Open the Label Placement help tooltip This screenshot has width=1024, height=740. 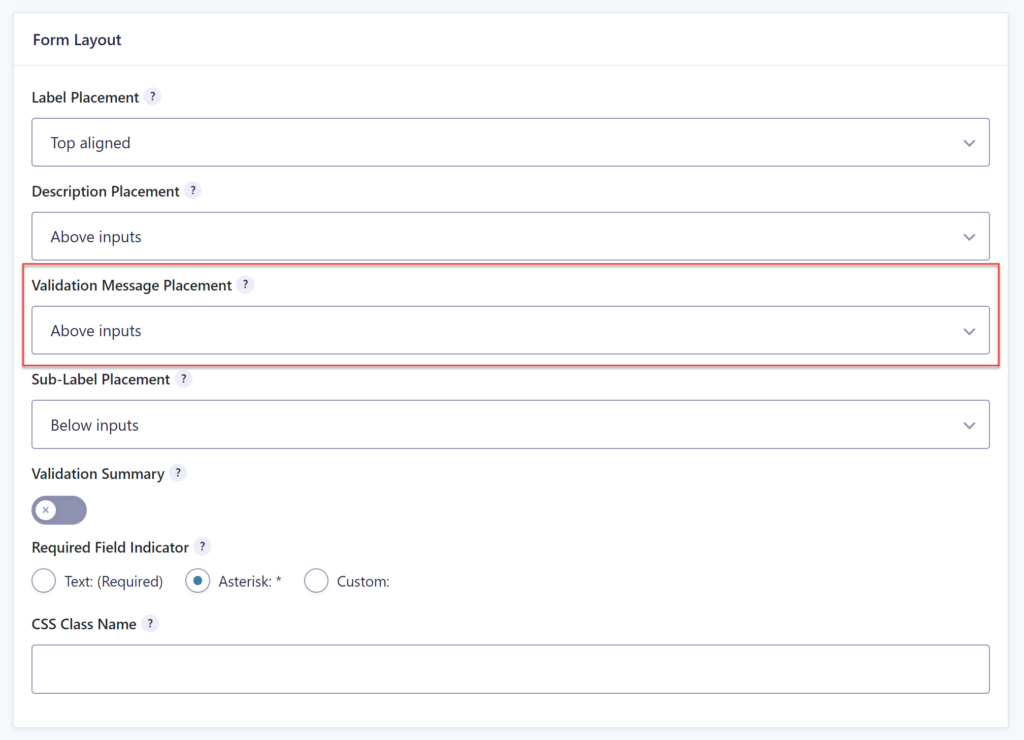pos(152,97)
